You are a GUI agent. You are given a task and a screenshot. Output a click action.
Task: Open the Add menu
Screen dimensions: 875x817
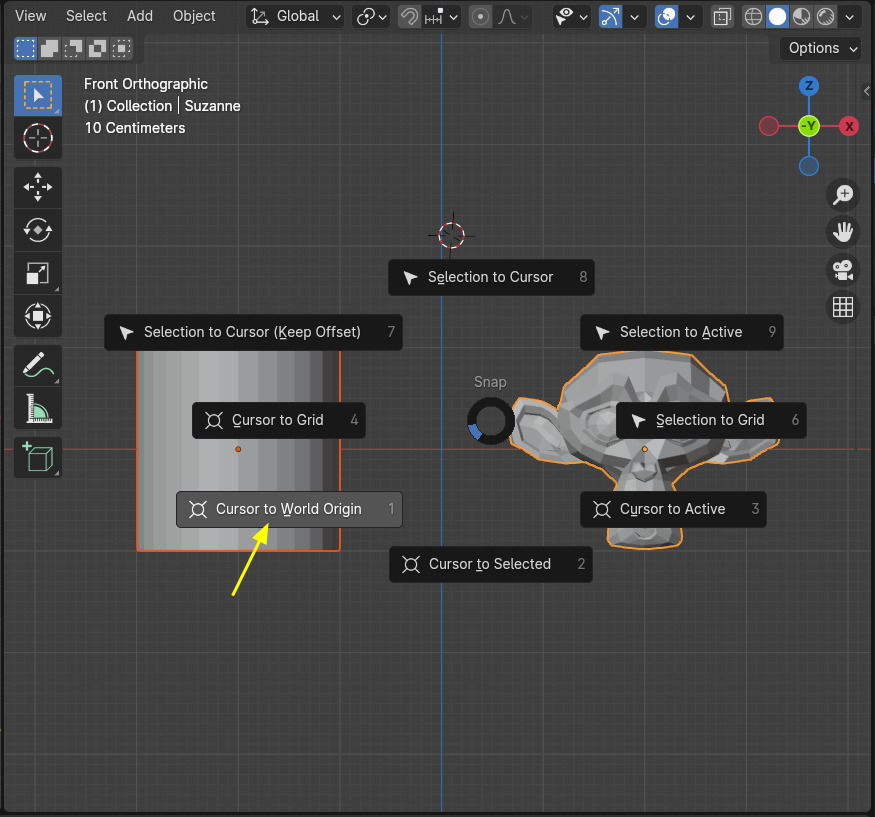[140, 16]
